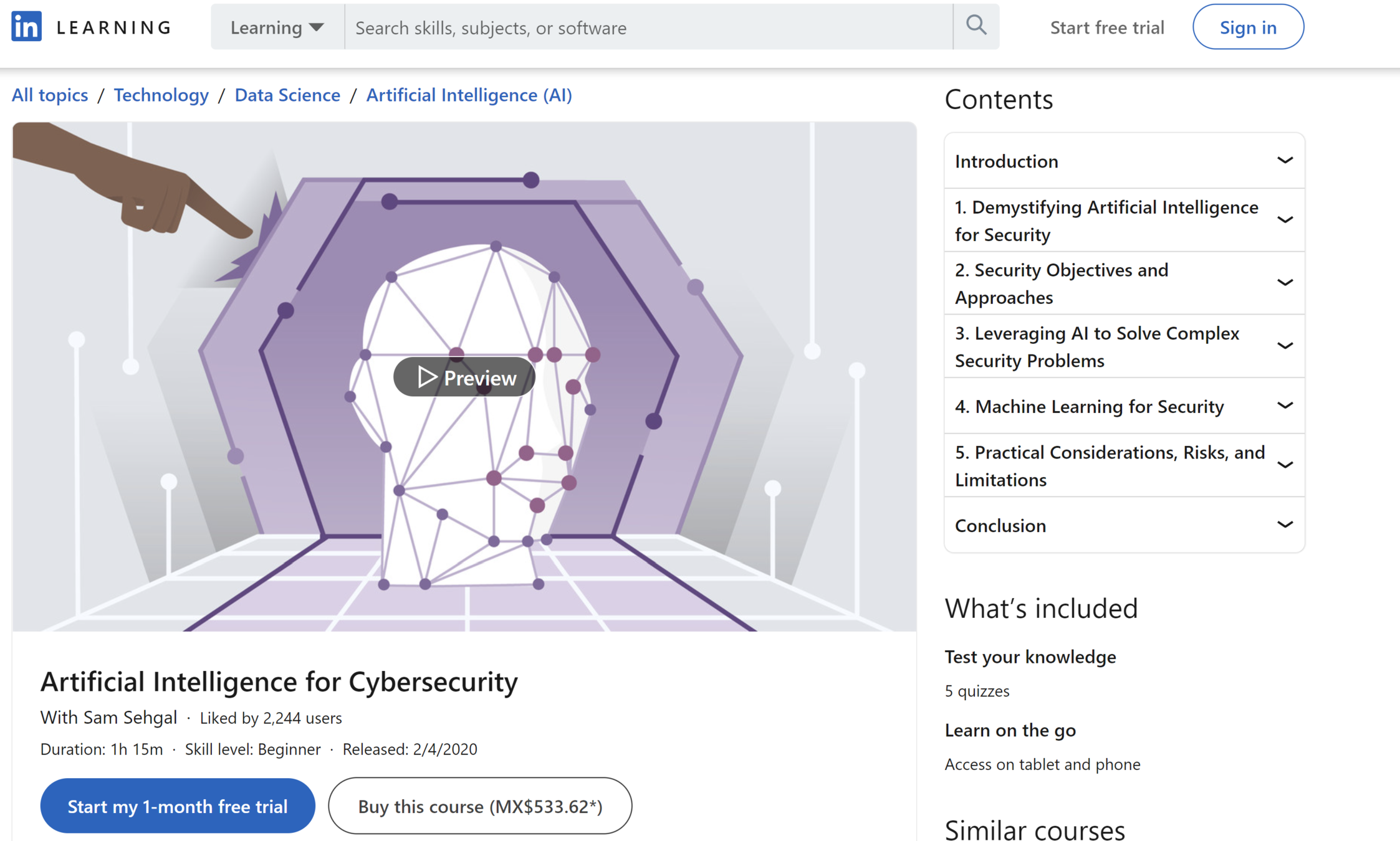Expand Leveraging AI to Solve Complex Security Problems
The height and width of the screenshot is (841, 1400).
[1285, 346]
